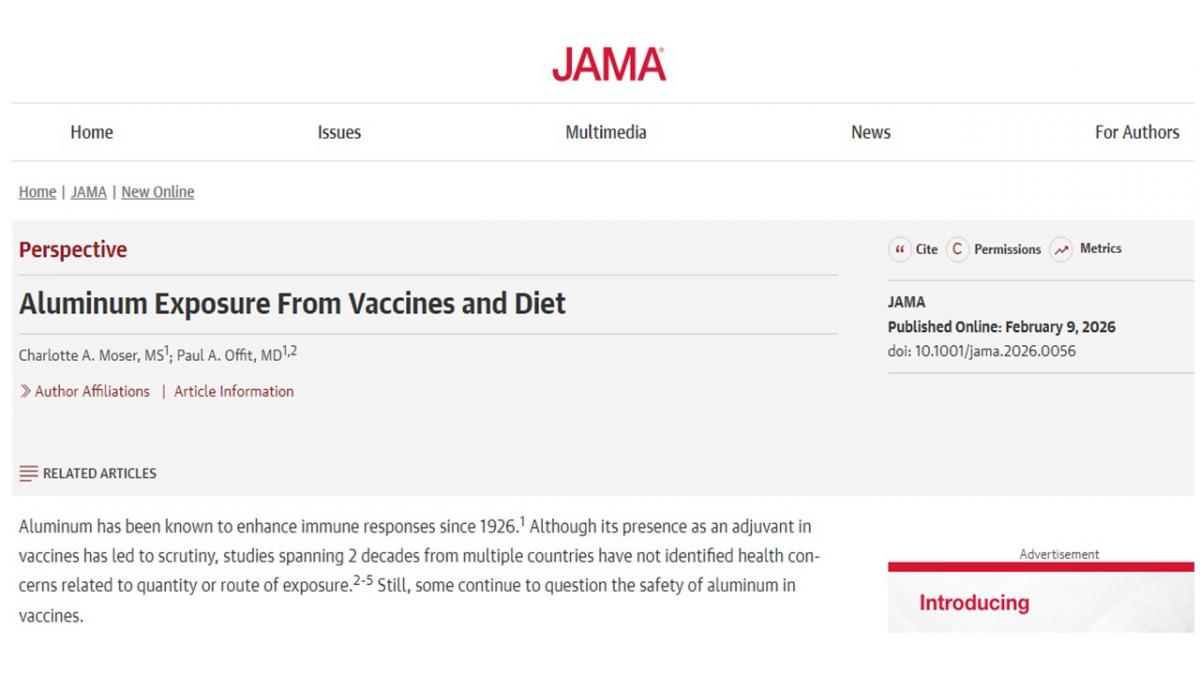Image resolution: width=1200 pixels, height=675 pixels.
Task: Open the Issues navigation menu
Action: [x=339, y=132]
